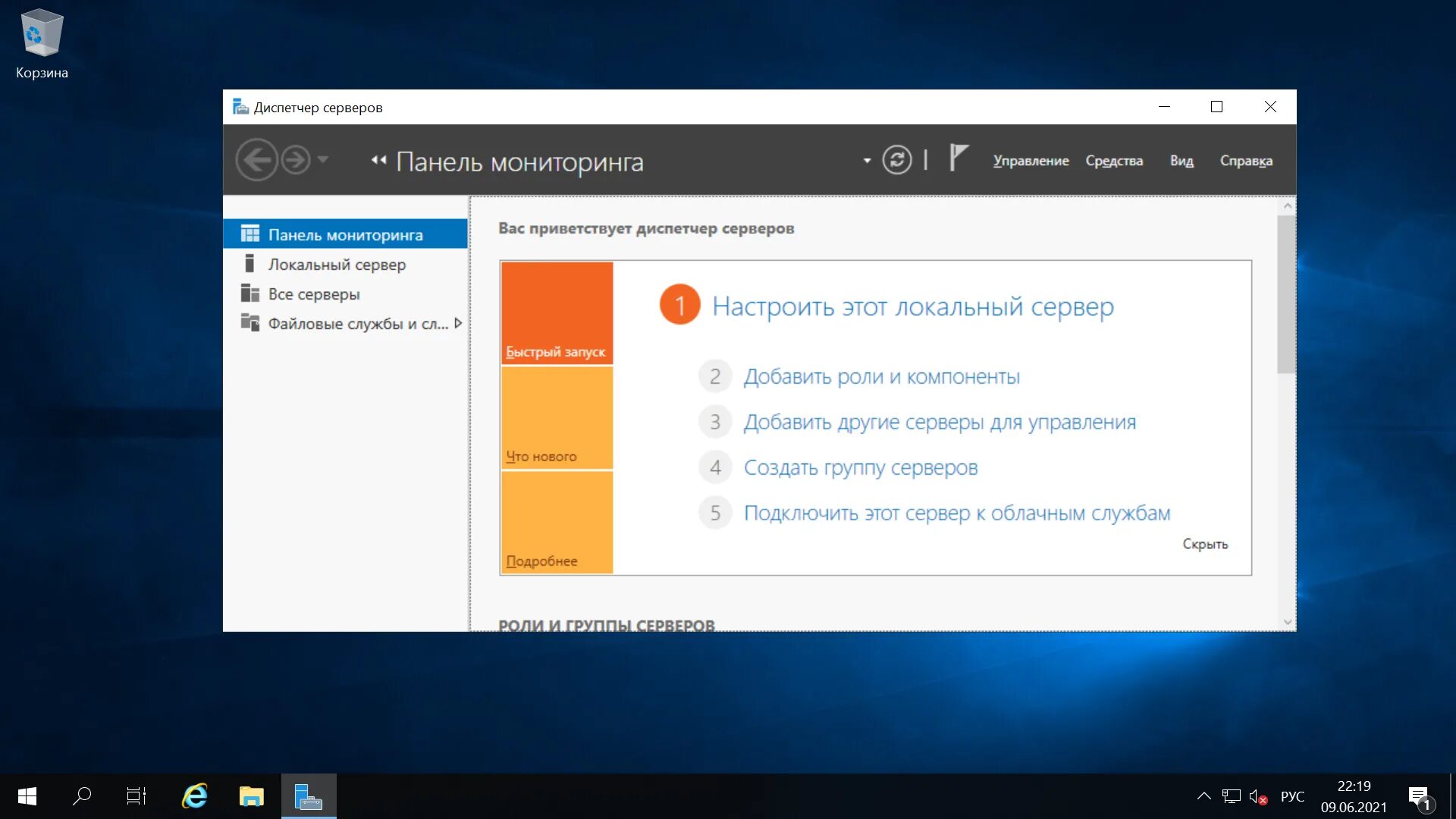Click the refresh icon in header
The width and height of the screenshot is (1456, 819).
(896, 160)
